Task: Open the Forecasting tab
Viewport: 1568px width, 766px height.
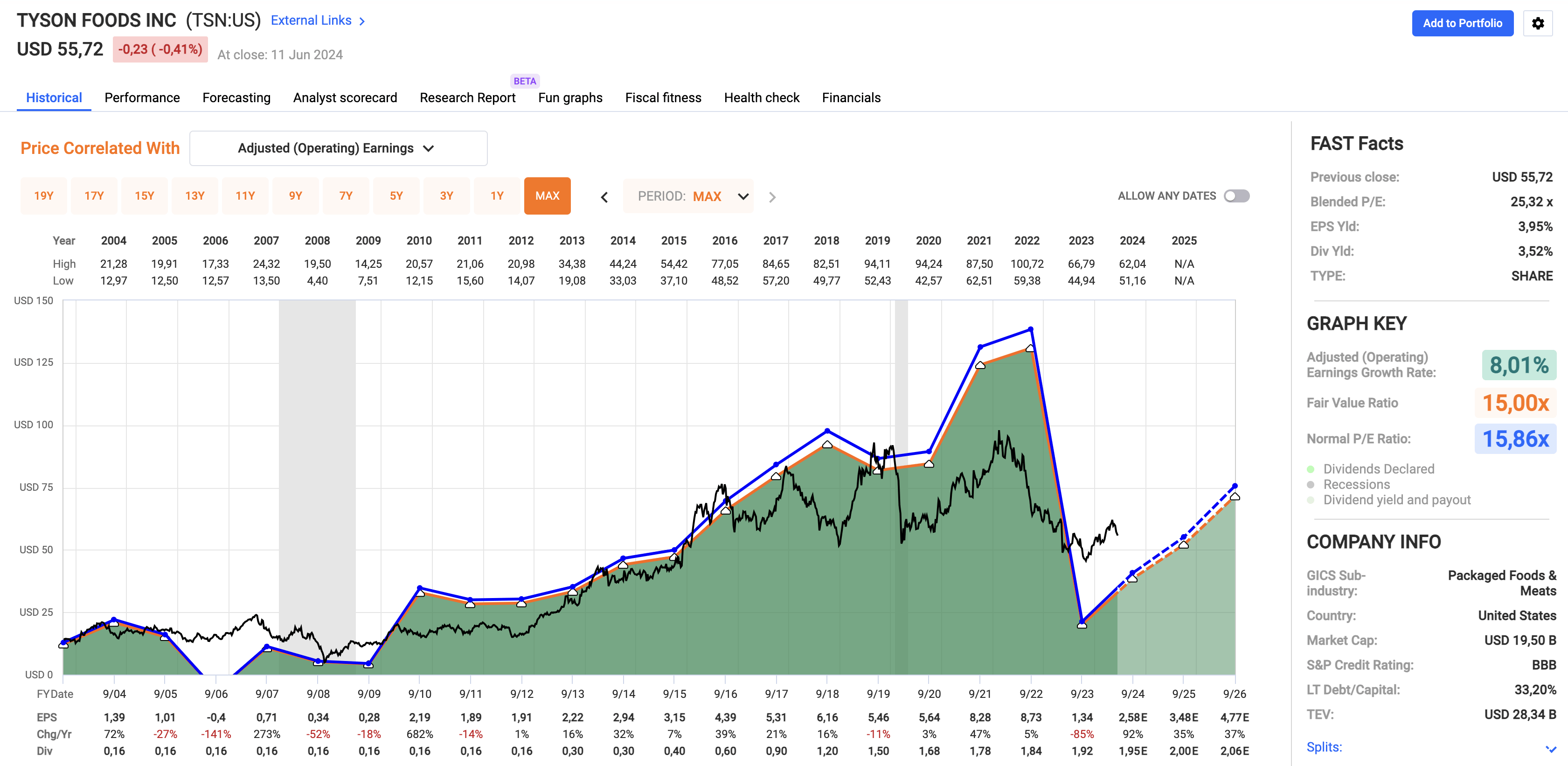Action: pyautogui.click(x=236, y=97)
